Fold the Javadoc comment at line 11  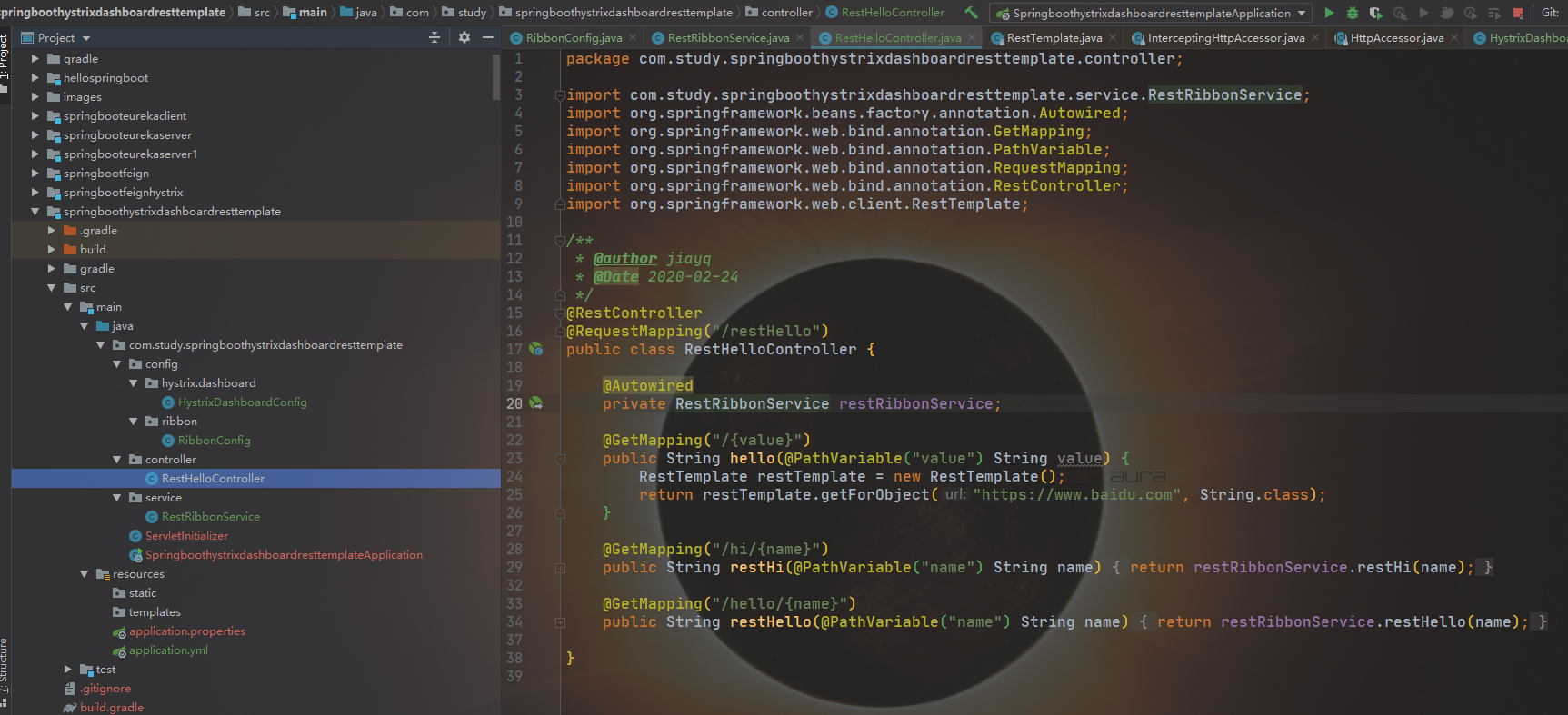pos(560,241)
